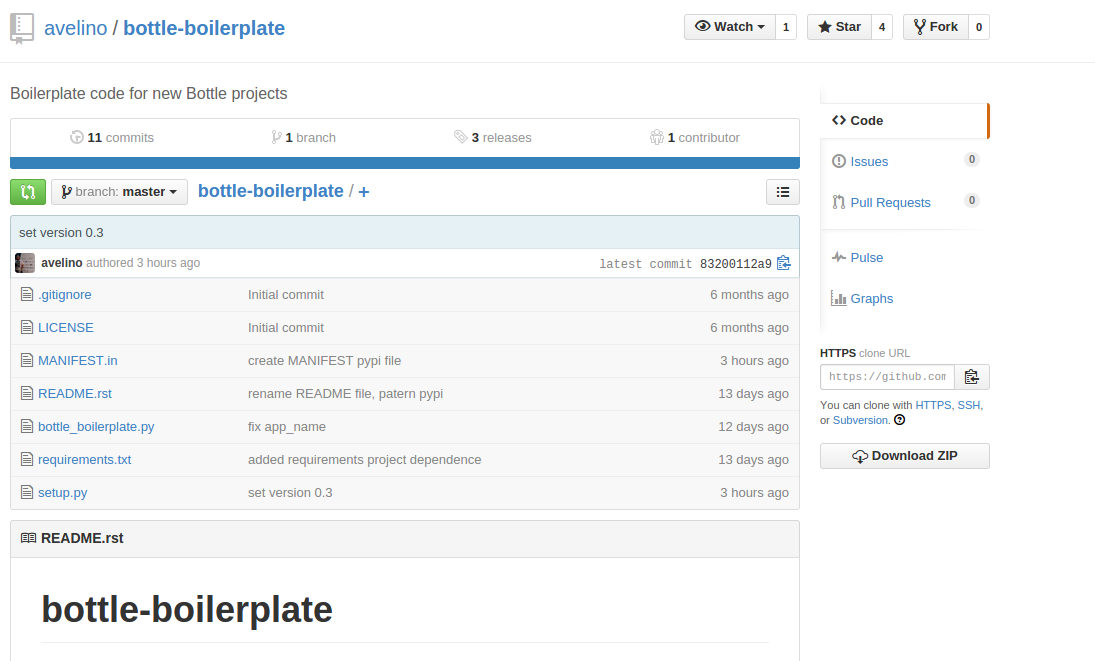The width and height of the screenshot is (1095, 661).
Task: Open the LICENSE file
Action: (66, 327)
